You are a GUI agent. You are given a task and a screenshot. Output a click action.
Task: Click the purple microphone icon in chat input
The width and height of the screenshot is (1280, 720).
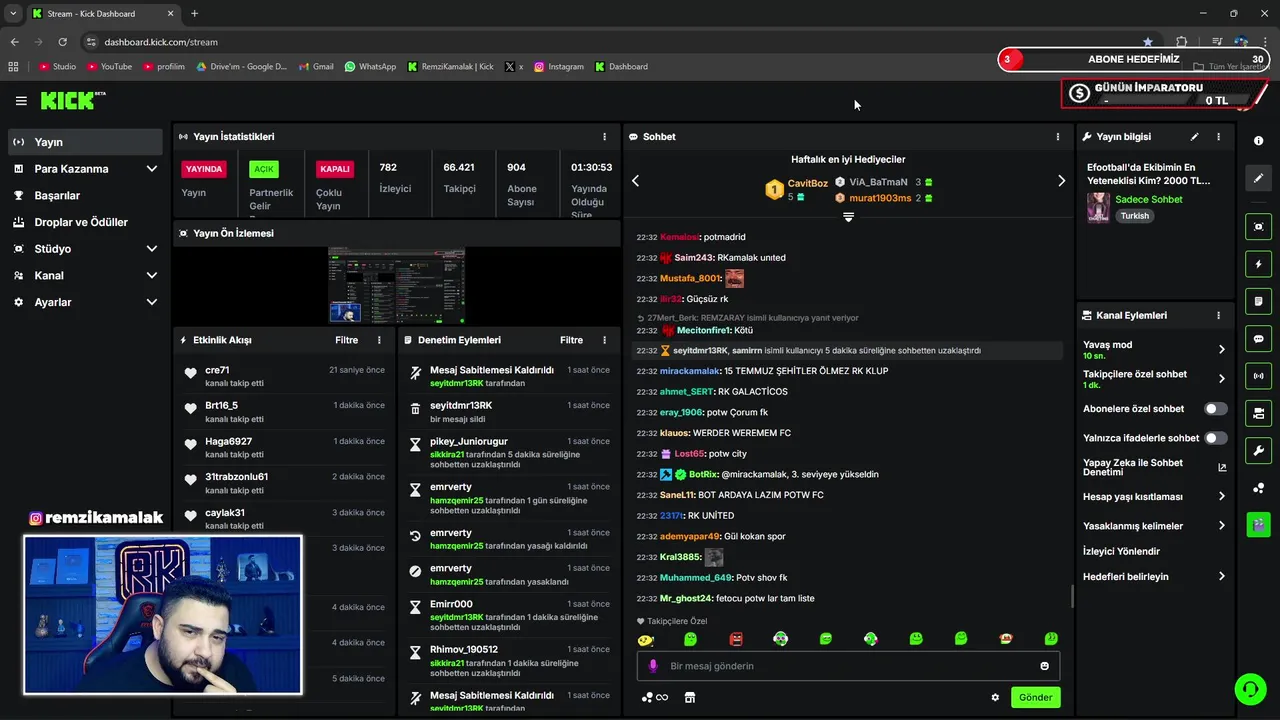click(x=653, y=666)
